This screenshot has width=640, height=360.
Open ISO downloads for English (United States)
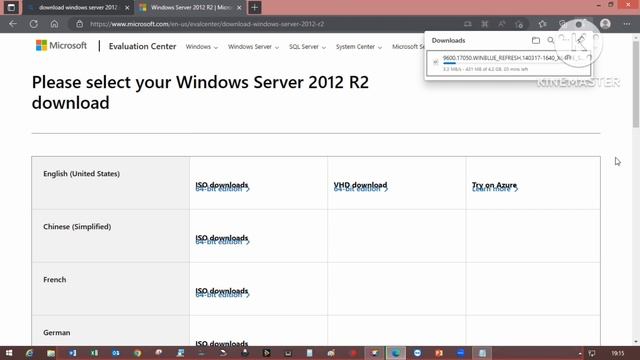222,186
